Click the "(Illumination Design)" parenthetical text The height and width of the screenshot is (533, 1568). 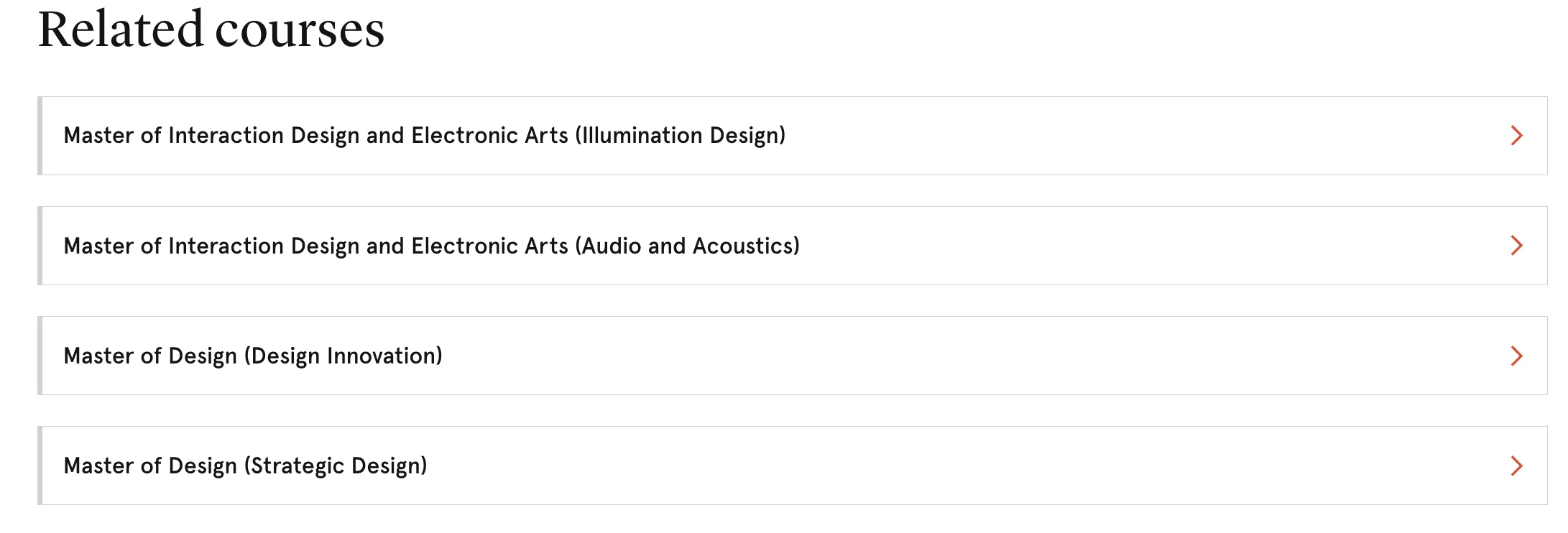(x=680, y=136)
